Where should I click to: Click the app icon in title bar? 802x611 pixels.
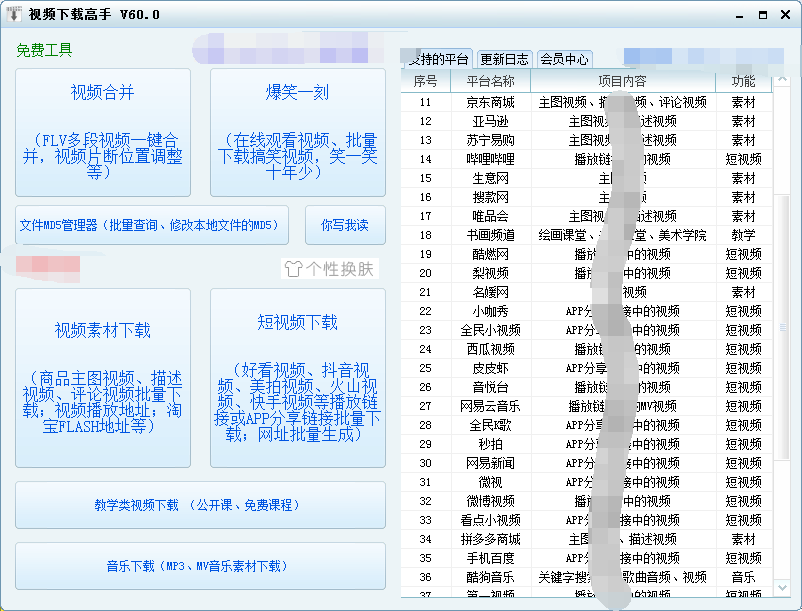[14, 14]
